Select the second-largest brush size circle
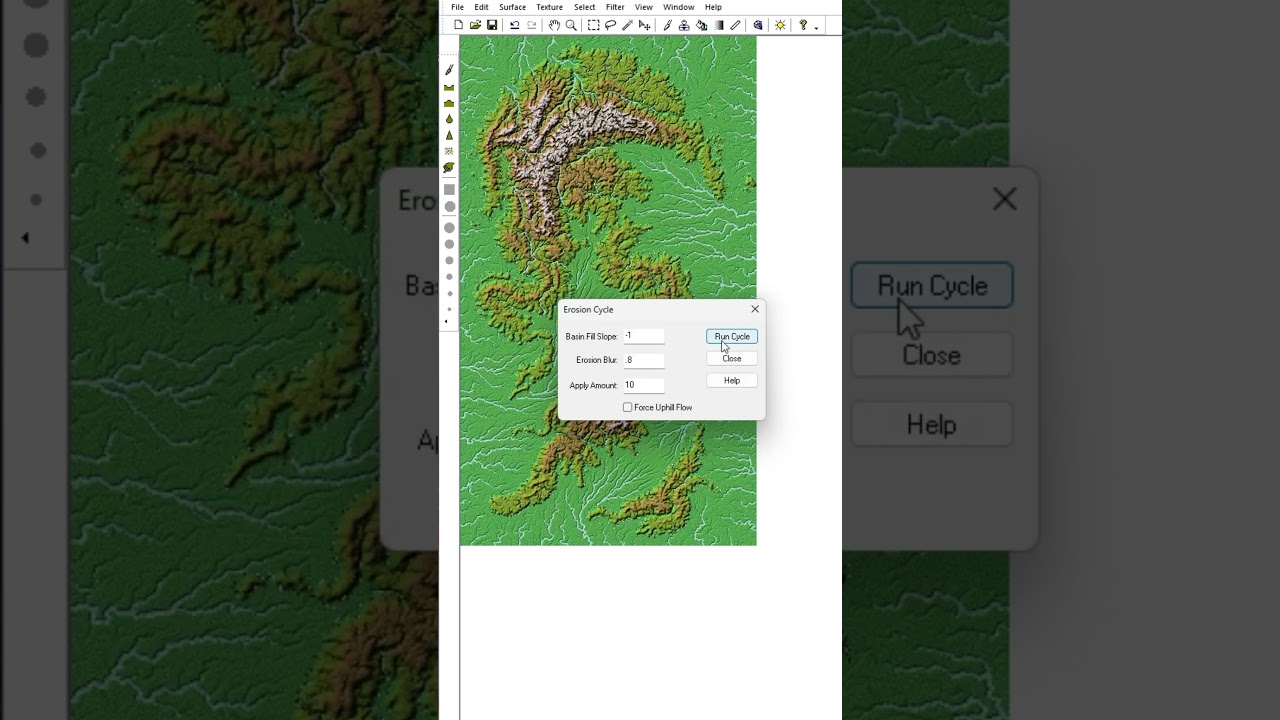 449,244
